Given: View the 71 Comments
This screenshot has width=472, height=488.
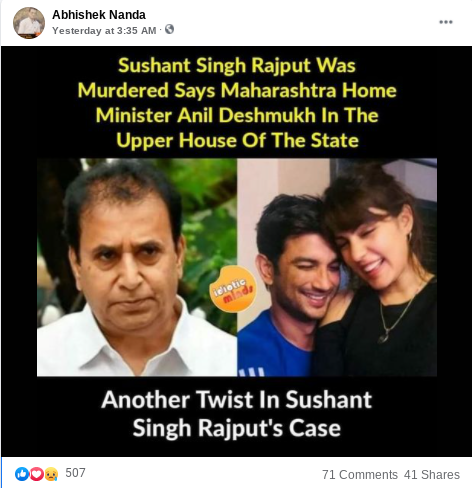Looking at the screenshot, I should click(360, 474).
